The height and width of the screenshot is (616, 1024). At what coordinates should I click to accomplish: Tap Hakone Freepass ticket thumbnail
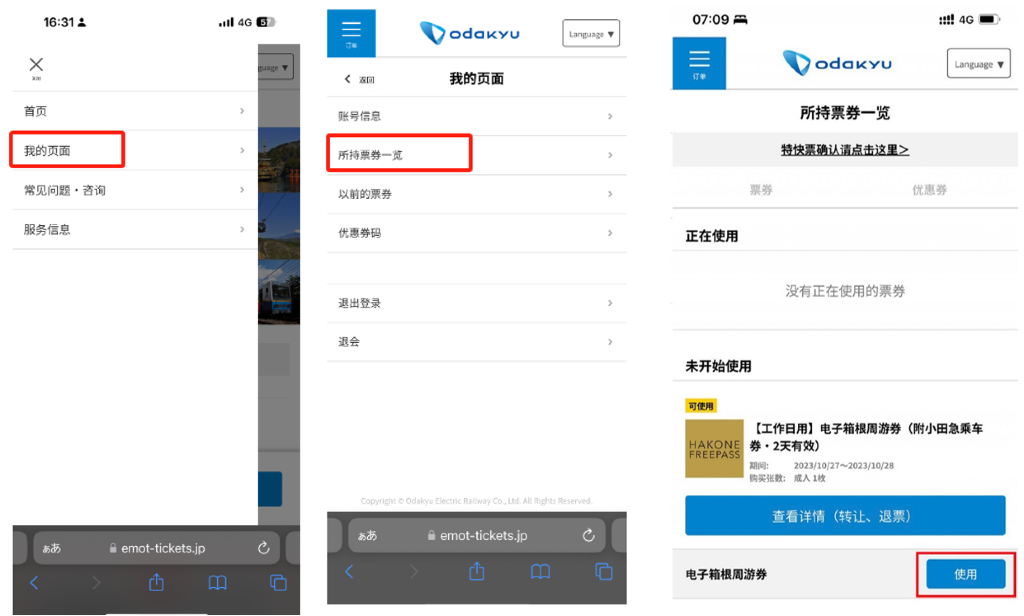(714, 448)
